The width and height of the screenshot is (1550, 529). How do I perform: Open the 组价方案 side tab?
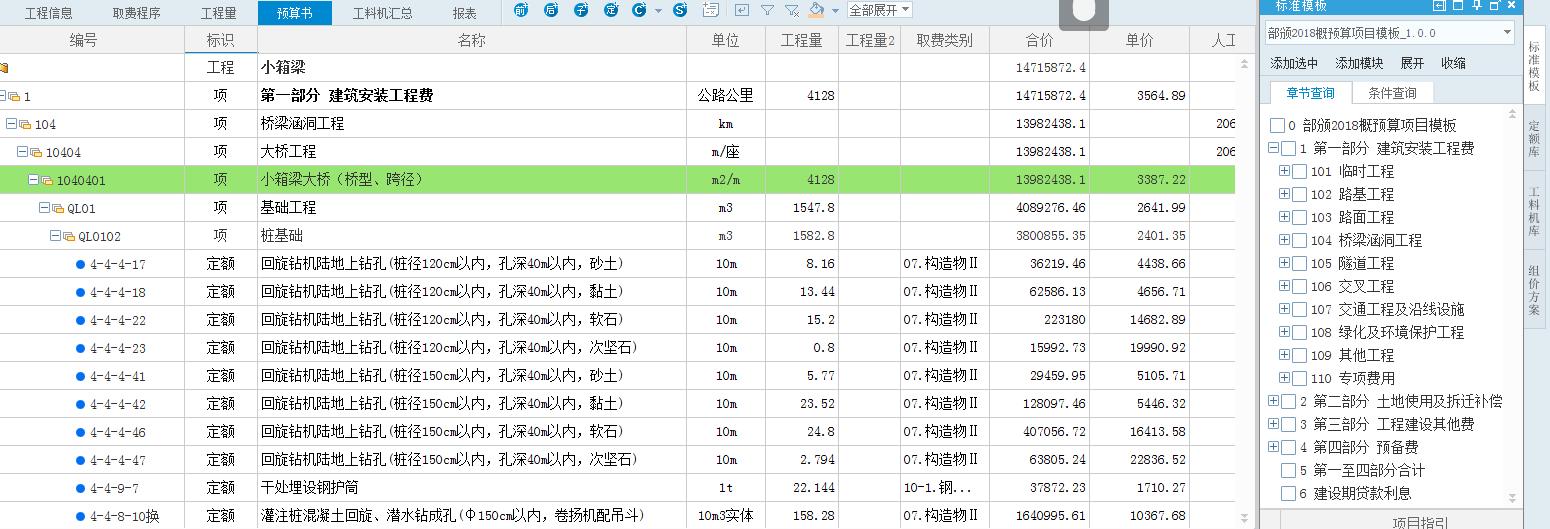(x=1535, y=290)
